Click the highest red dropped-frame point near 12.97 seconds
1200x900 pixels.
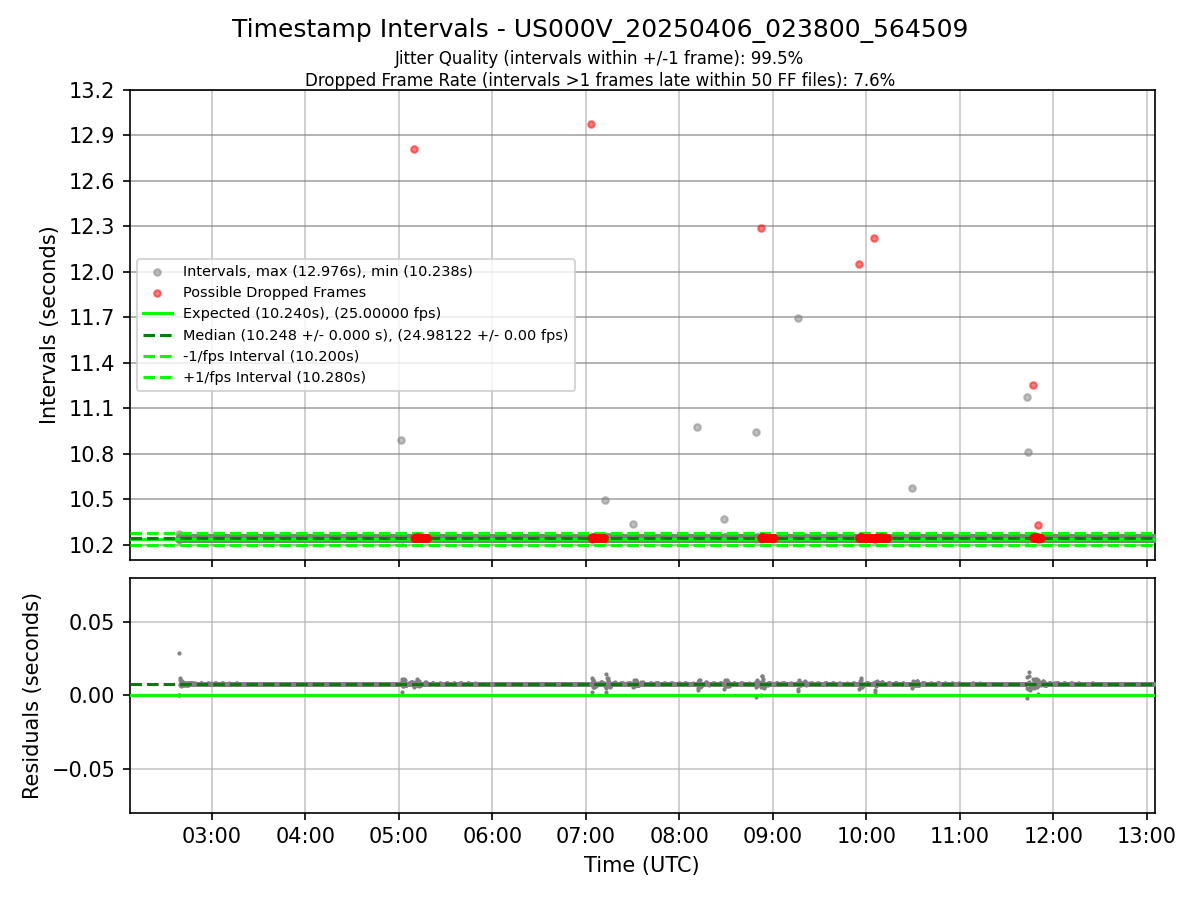click(591, 124)
